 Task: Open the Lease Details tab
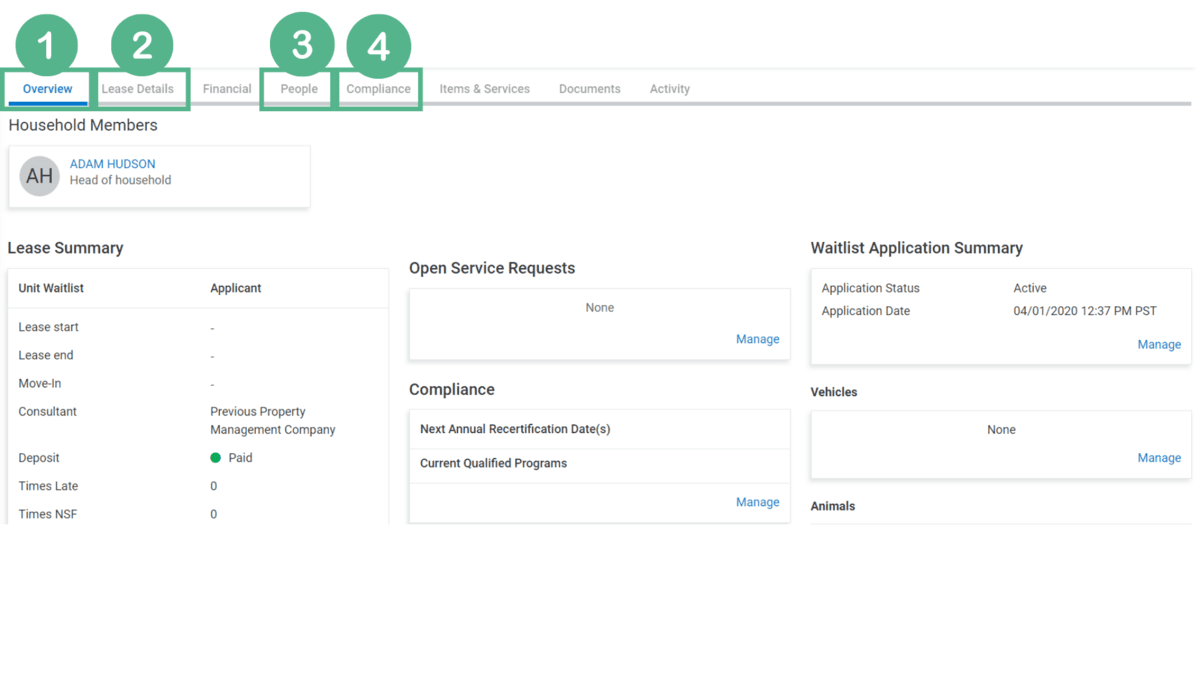pyautogui.click(x=137, y=89)
